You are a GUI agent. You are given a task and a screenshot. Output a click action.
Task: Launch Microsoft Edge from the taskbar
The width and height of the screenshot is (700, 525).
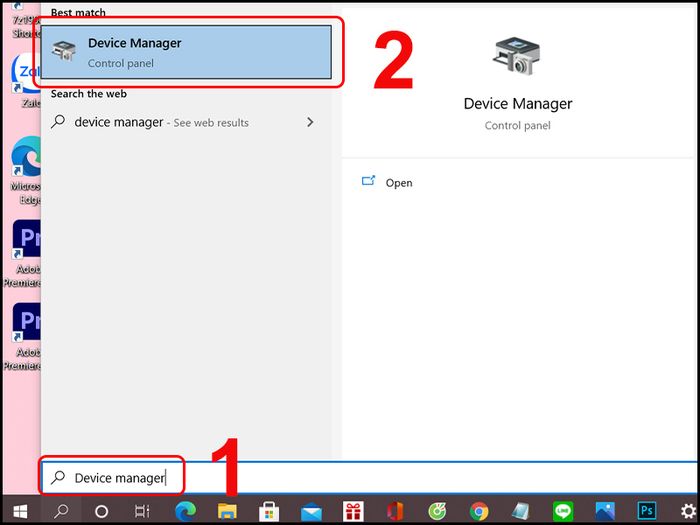click(x=186, y=511)
